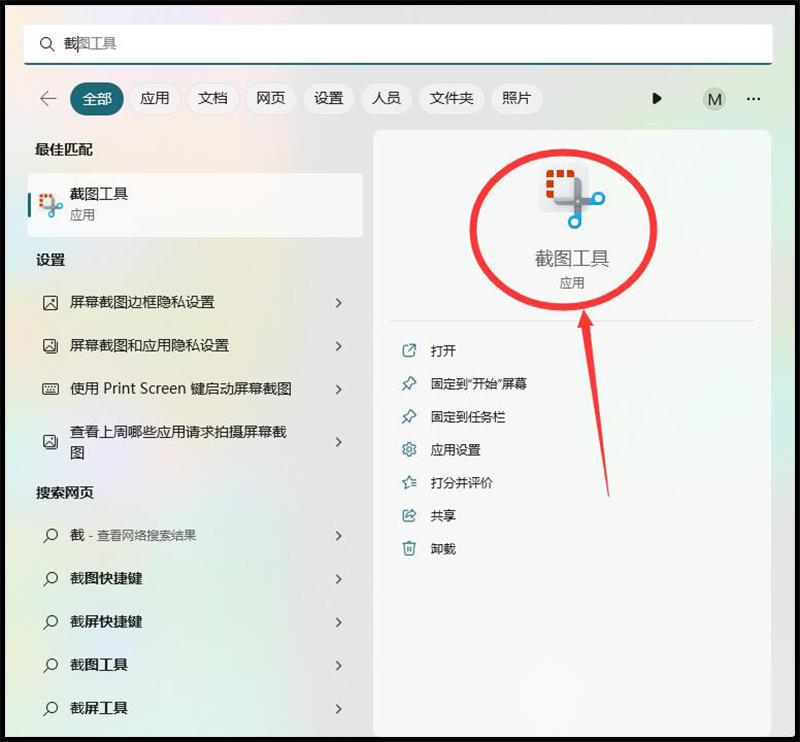Click the back arrow in search panel
The height and width of the screenshot is (742, 800).
coord(47,99)
